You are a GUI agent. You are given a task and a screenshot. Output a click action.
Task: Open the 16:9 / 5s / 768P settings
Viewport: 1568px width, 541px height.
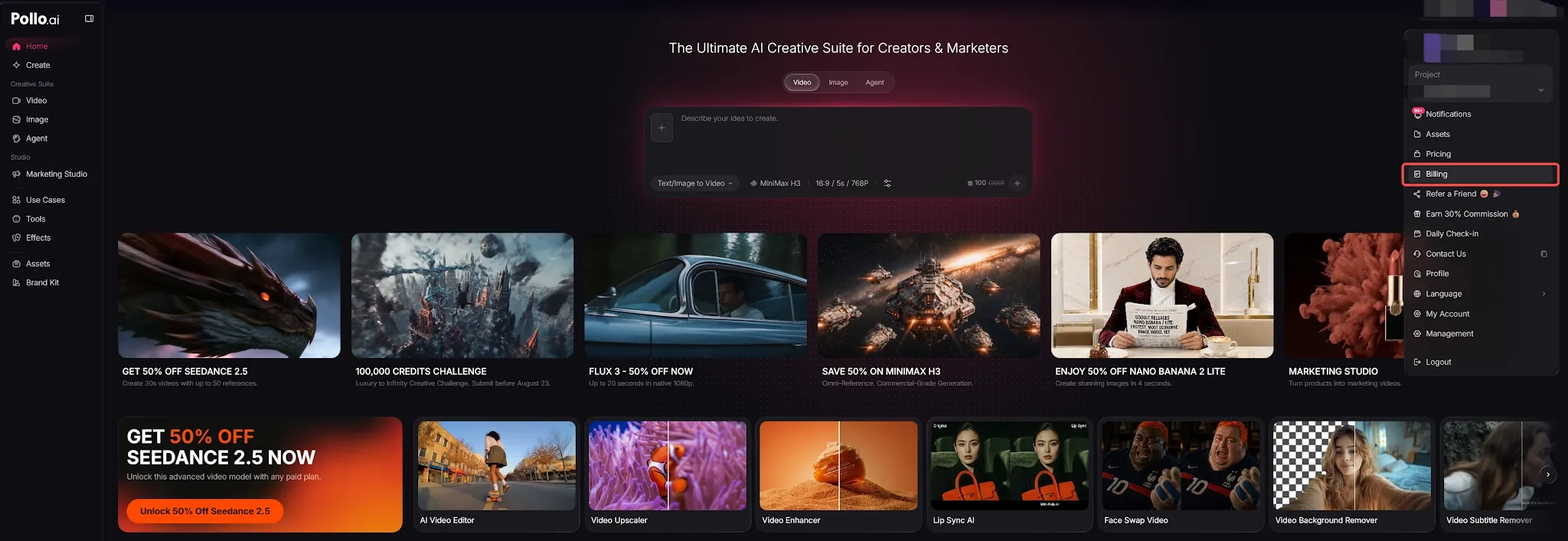[841, 183]
